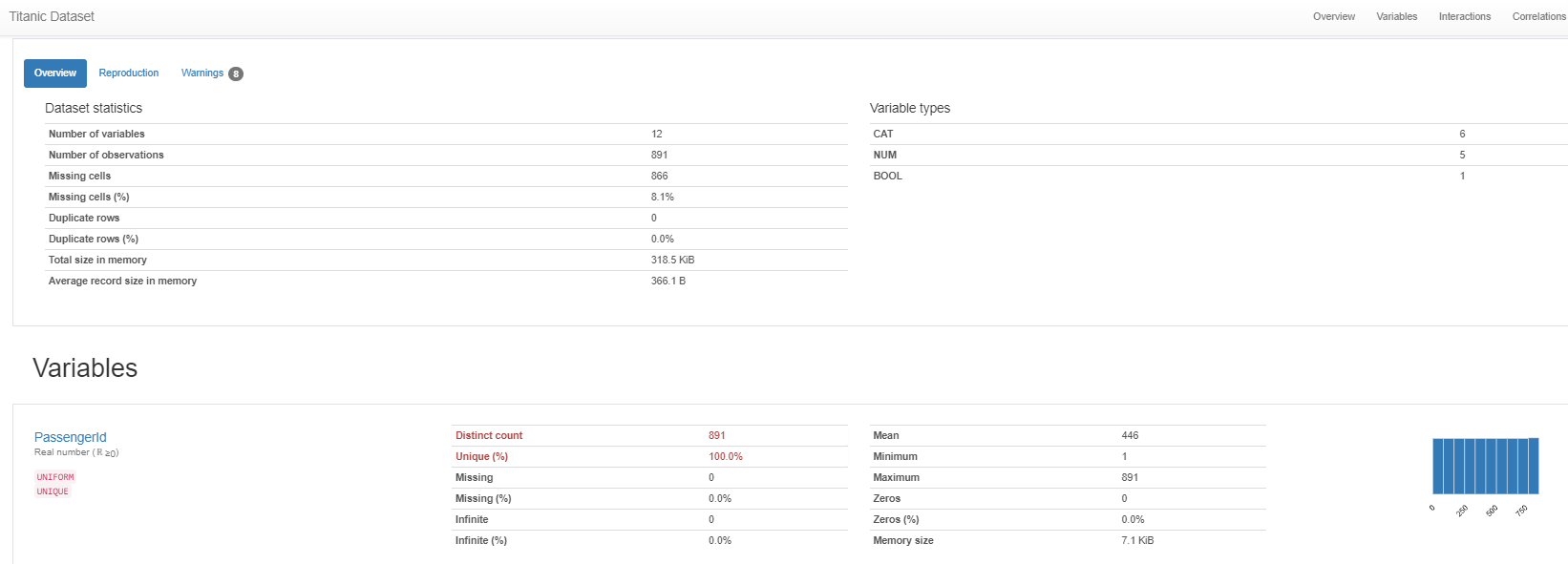
Task: Click the UNIQUE tag
Action: pos(53,491)
